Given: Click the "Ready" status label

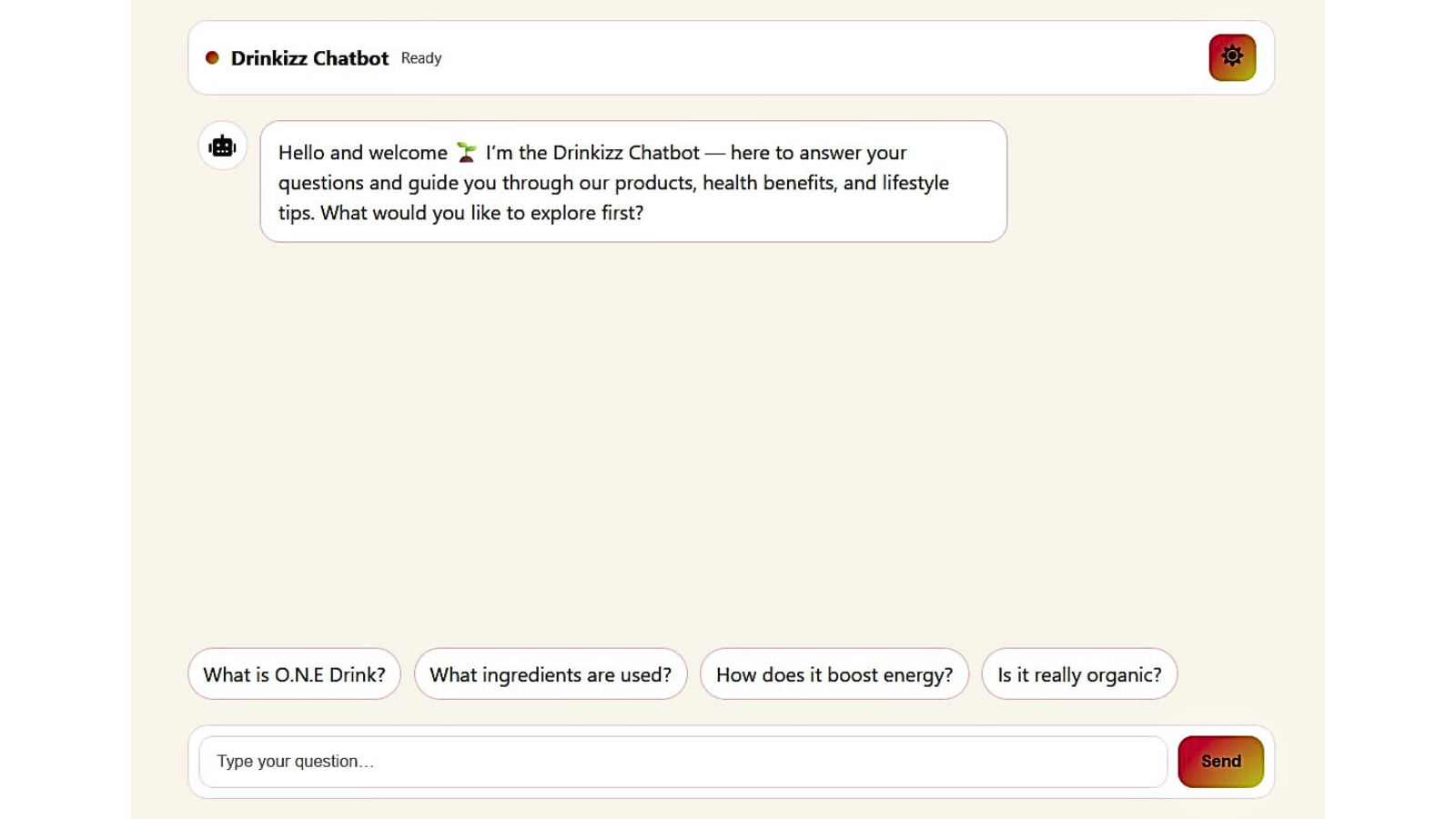Looking at the screenshot, I should pos(420,58).
